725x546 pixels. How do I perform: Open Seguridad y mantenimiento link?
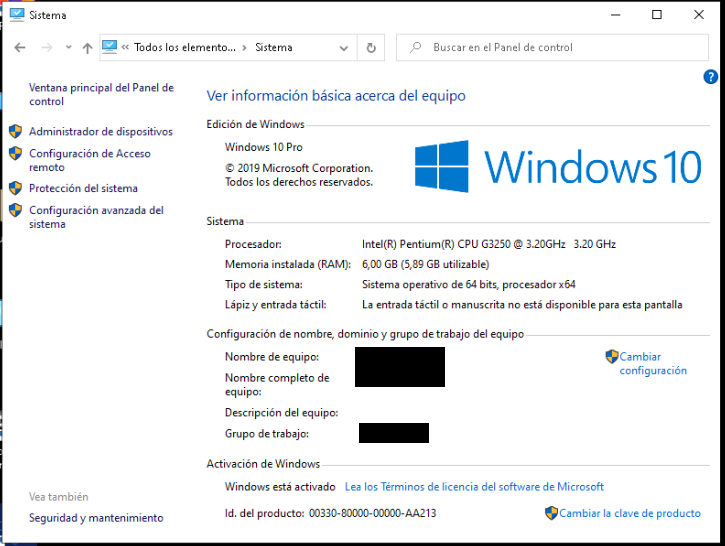(96, 518)
